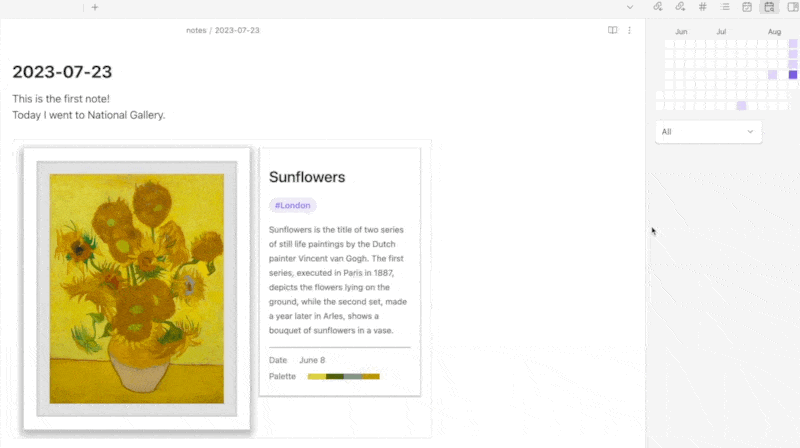Click the 2023-07-23 note title
800x448 pixels.
[62, 72]
